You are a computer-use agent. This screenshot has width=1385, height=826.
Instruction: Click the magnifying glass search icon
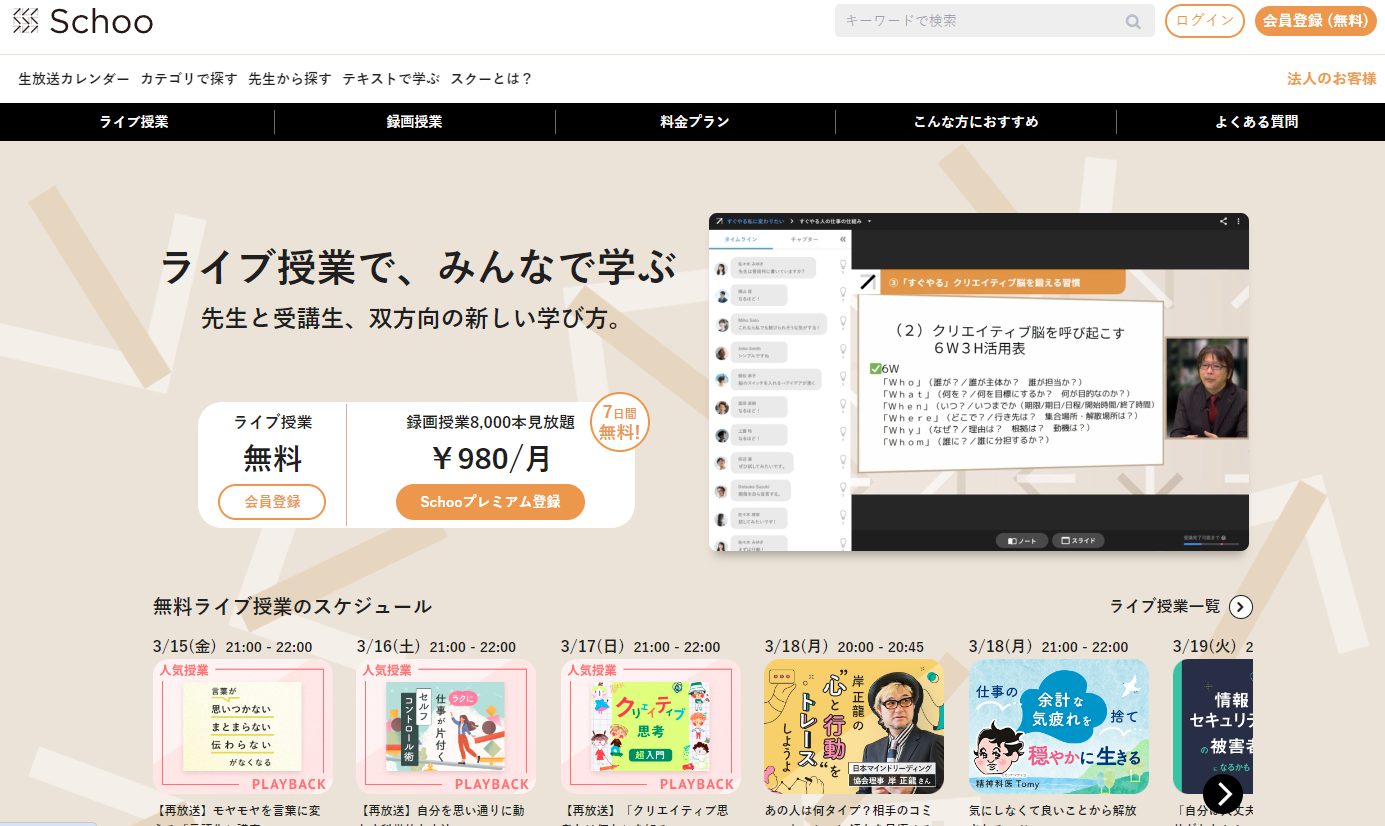(1133, 21)
